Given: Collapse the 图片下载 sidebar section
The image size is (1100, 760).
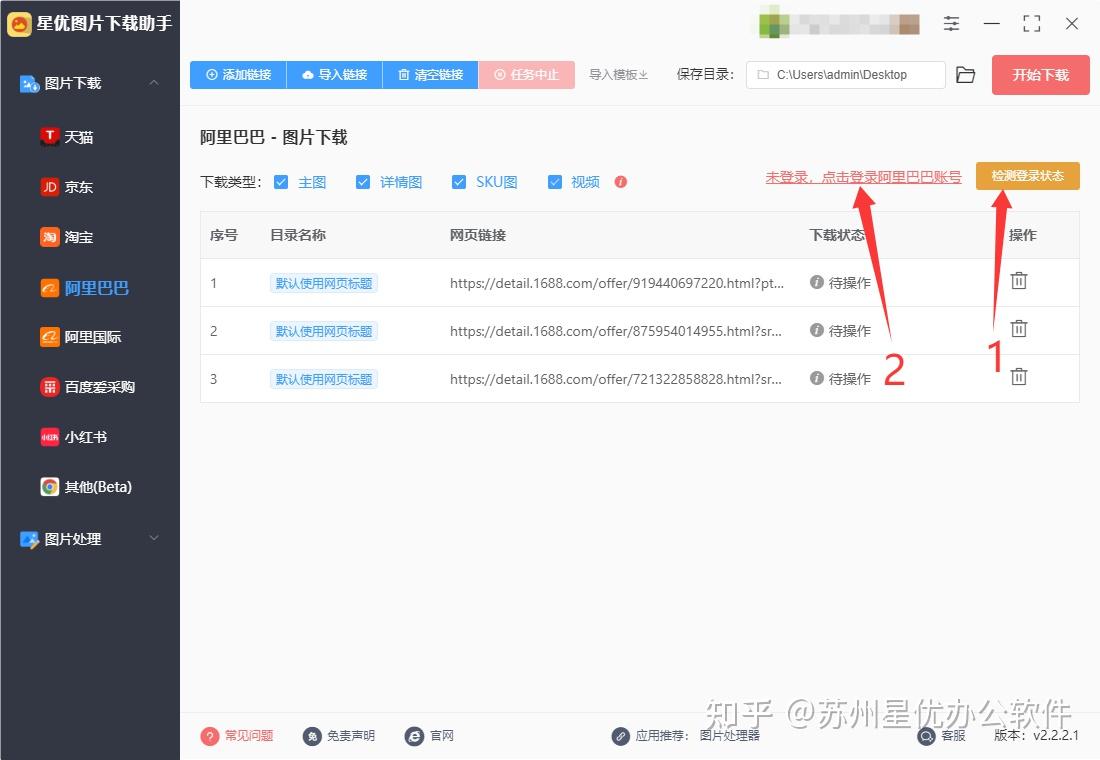Looking at the screenshot, I should coord(153,83).
